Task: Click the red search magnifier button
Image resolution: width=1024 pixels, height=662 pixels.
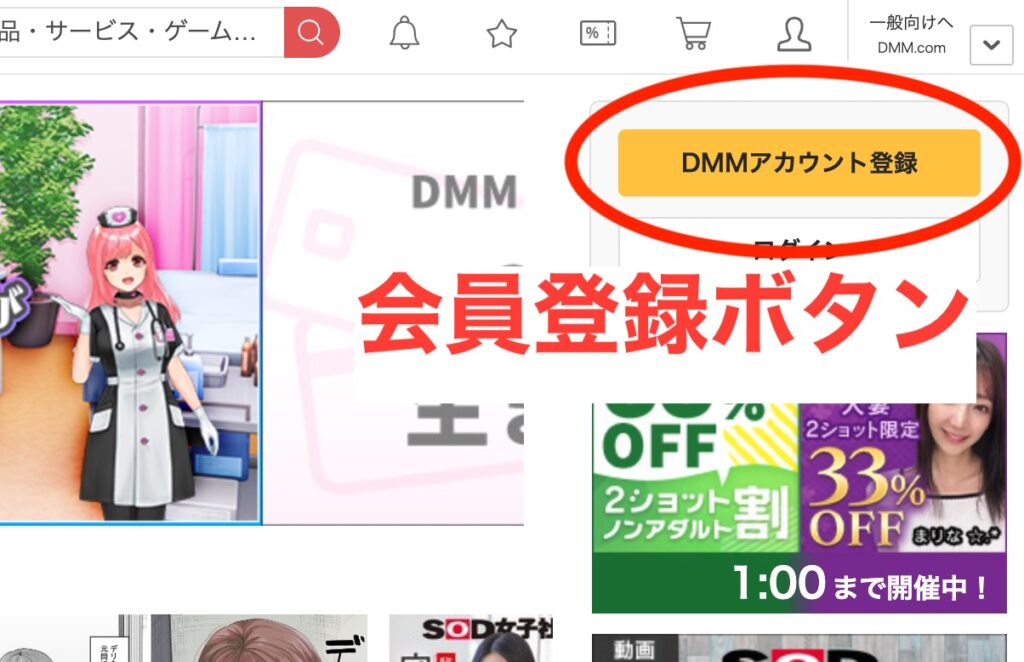Action: click(312, 32)
